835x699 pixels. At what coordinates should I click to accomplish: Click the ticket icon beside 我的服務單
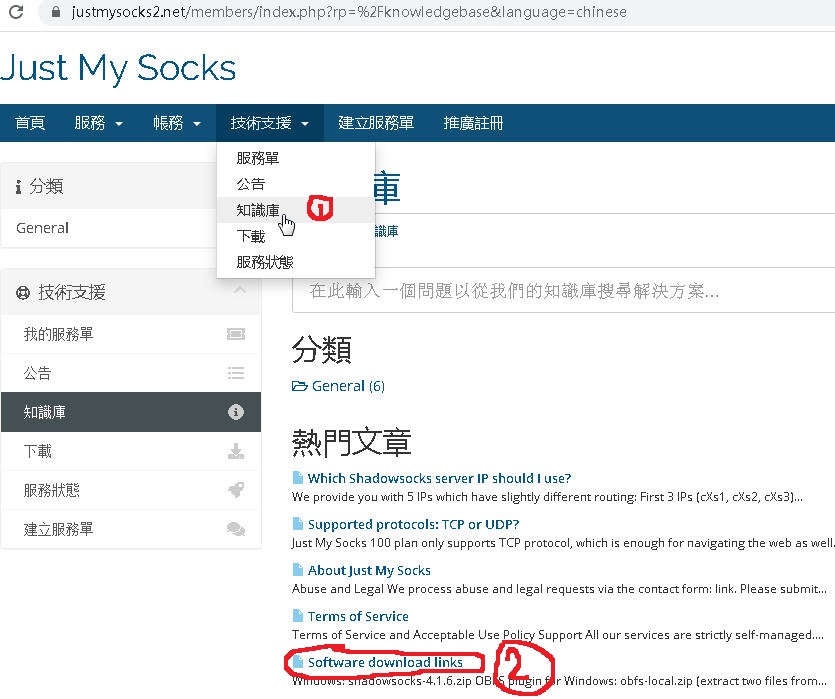[236, 334]
